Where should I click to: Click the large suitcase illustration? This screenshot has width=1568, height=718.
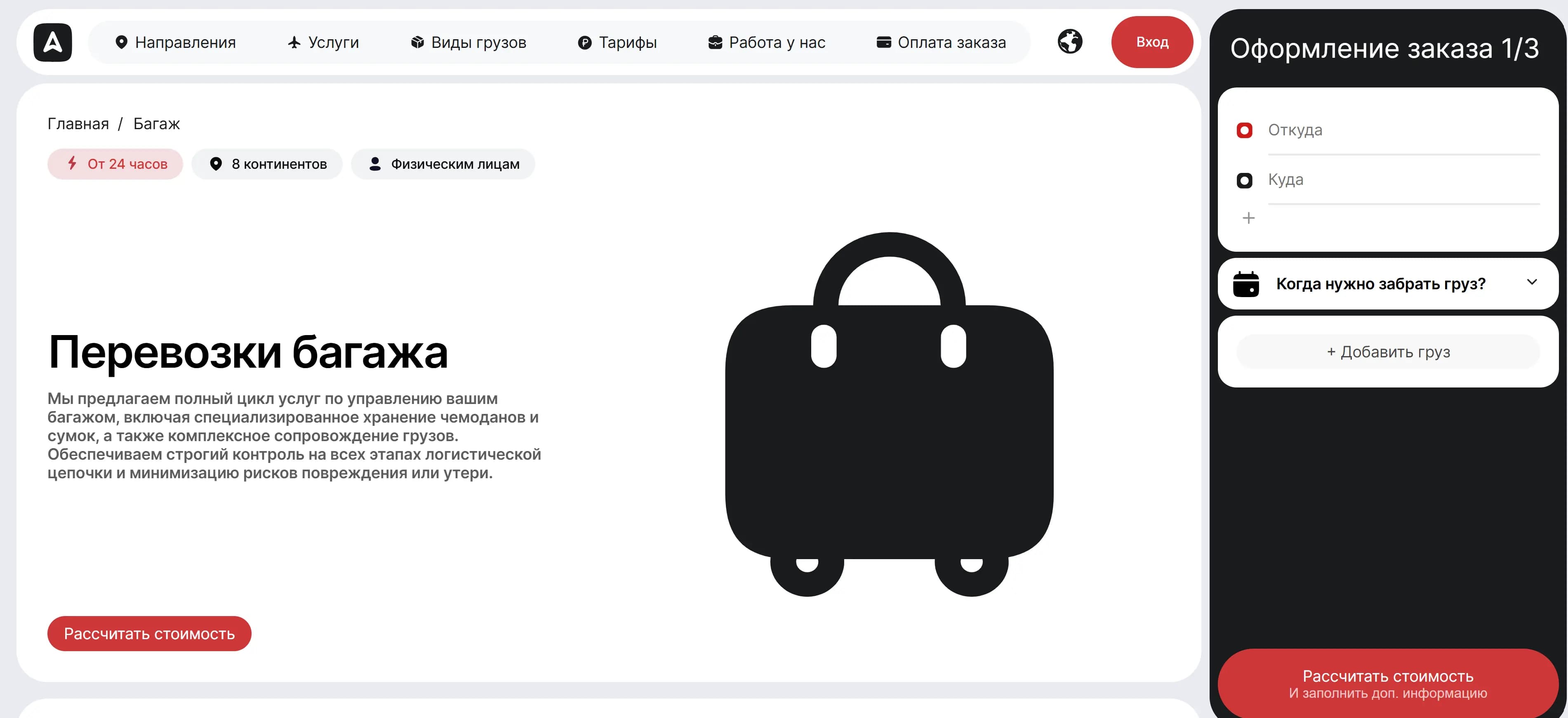889,414
